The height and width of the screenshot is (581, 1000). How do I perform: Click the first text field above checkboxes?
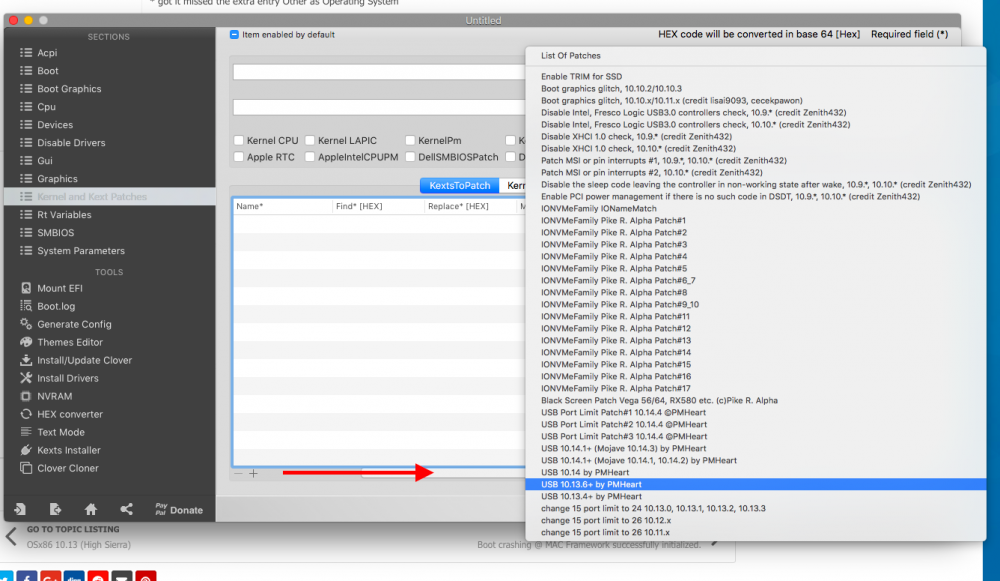[x=379, y=72]
